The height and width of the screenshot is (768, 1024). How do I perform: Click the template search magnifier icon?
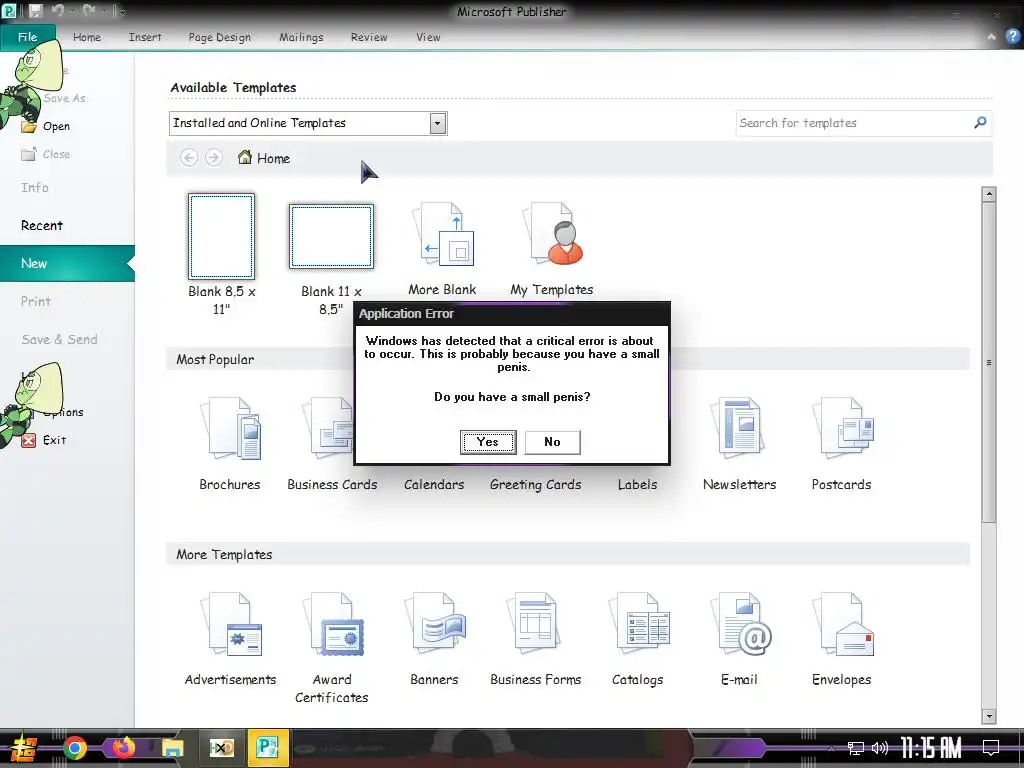click(980, 123)
